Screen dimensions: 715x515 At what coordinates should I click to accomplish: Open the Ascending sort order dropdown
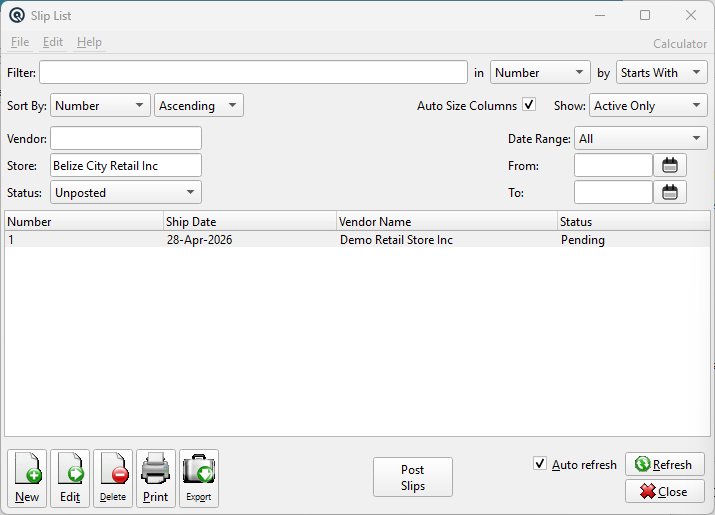click(x=198, y=105)
